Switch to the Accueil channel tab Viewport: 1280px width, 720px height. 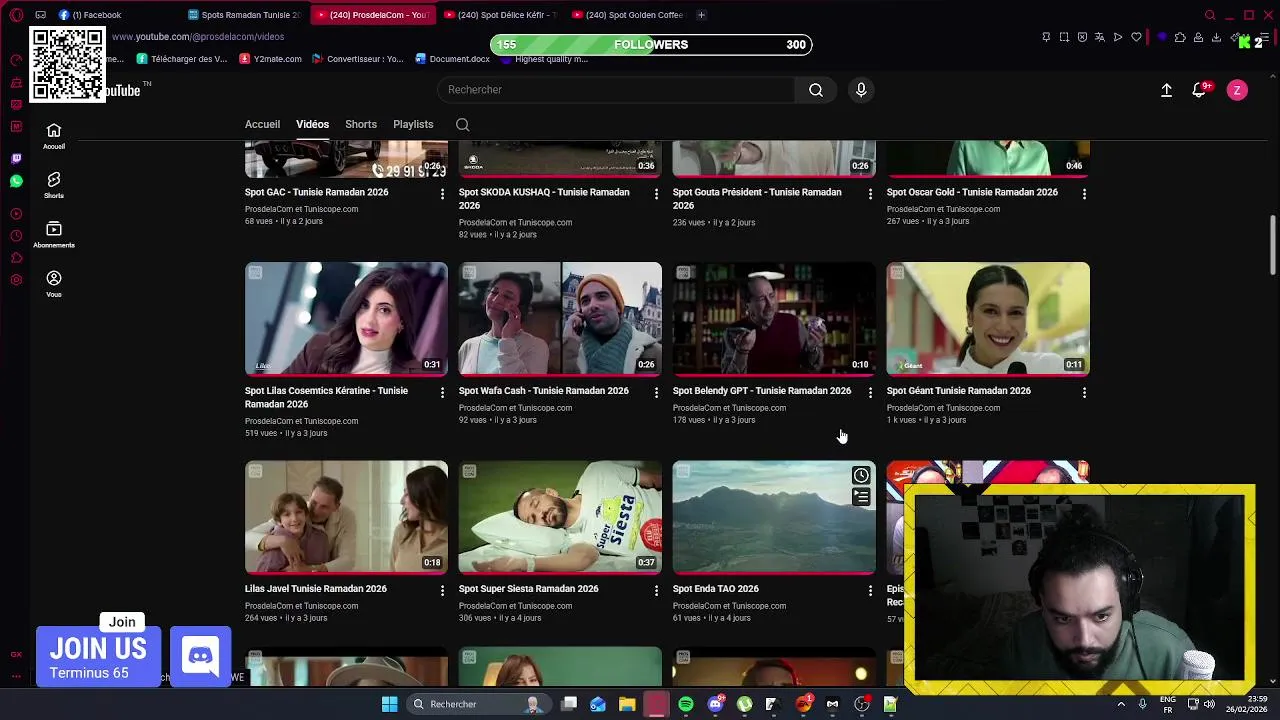262,125
